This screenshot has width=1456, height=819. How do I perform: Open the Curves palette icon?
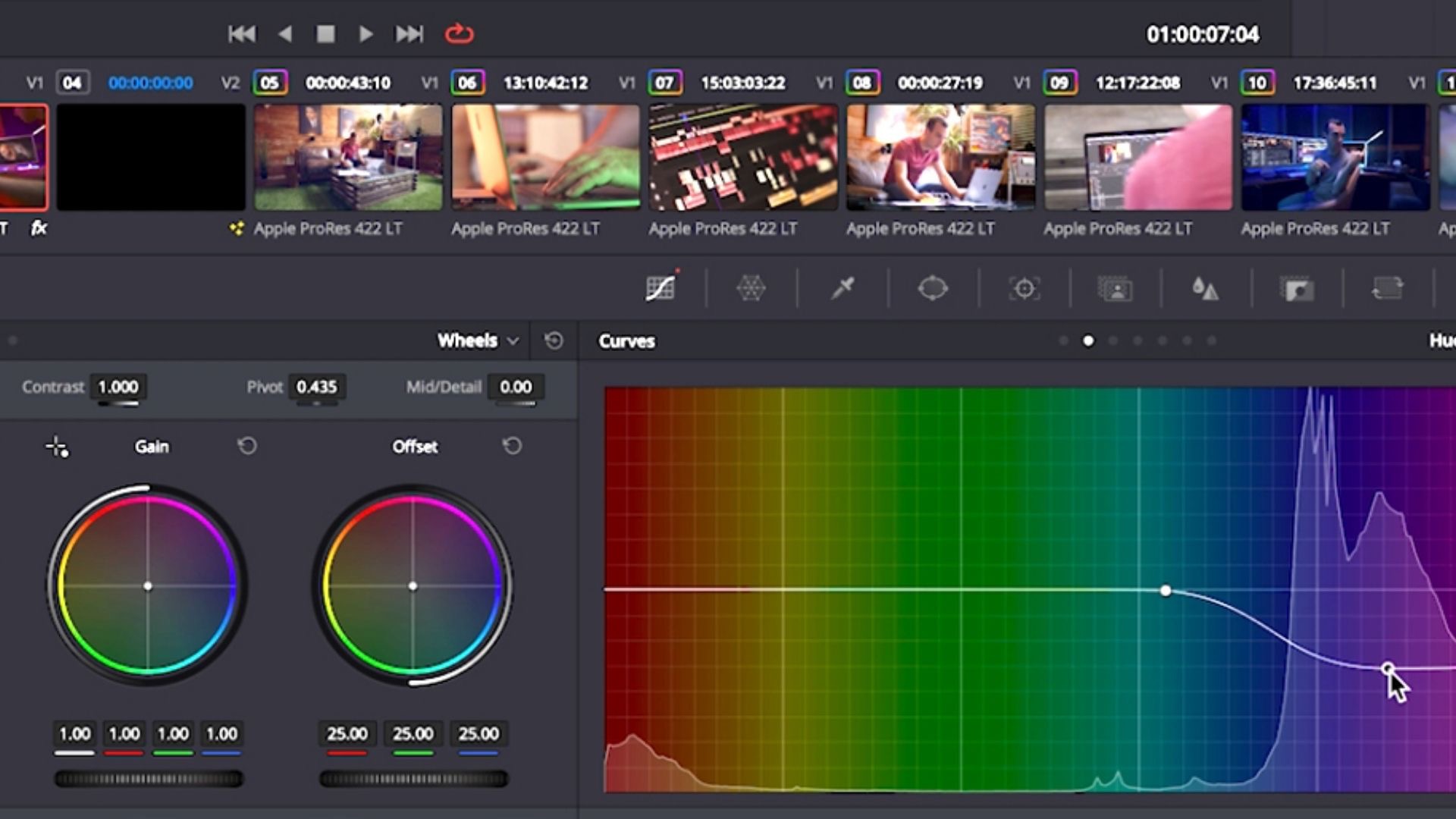(660, 288)
